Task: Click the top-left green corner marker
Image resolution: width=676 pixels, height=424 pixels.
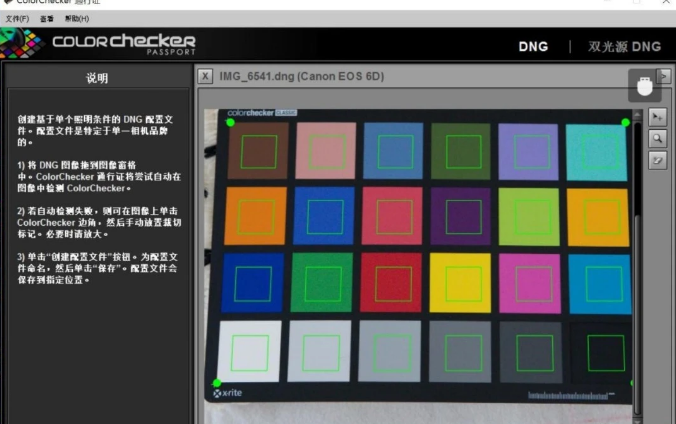Action: pyautogui.click(x=230, y=122)
